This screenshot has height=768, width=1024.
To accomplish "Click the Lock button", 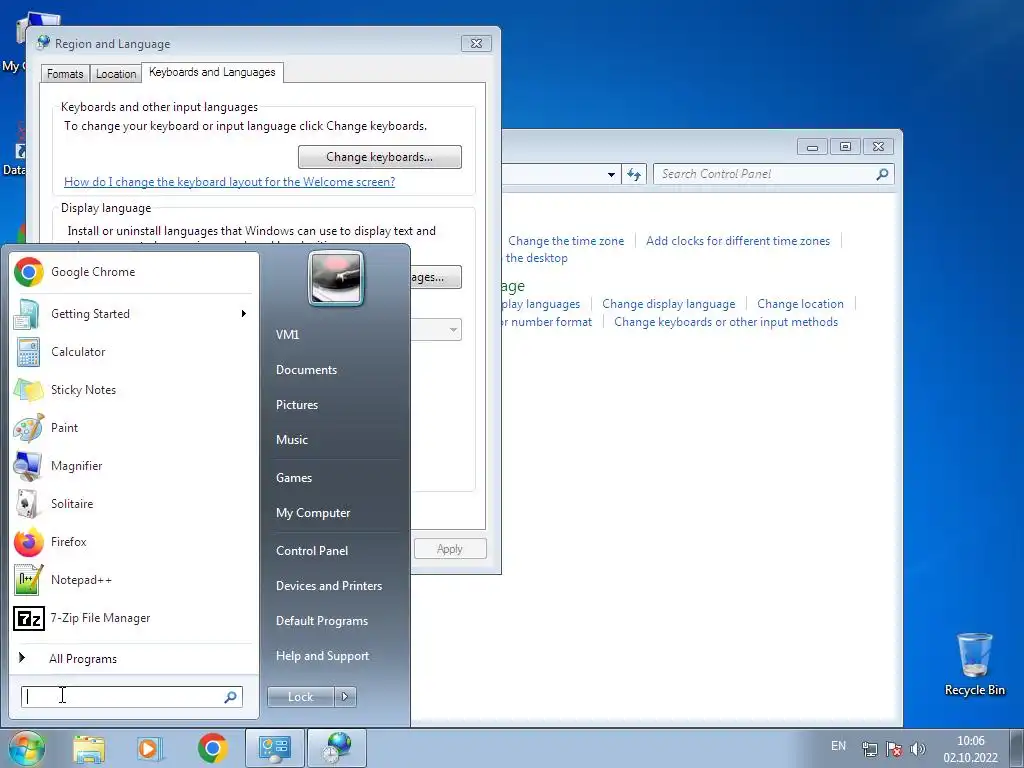I will coord(301,697).
